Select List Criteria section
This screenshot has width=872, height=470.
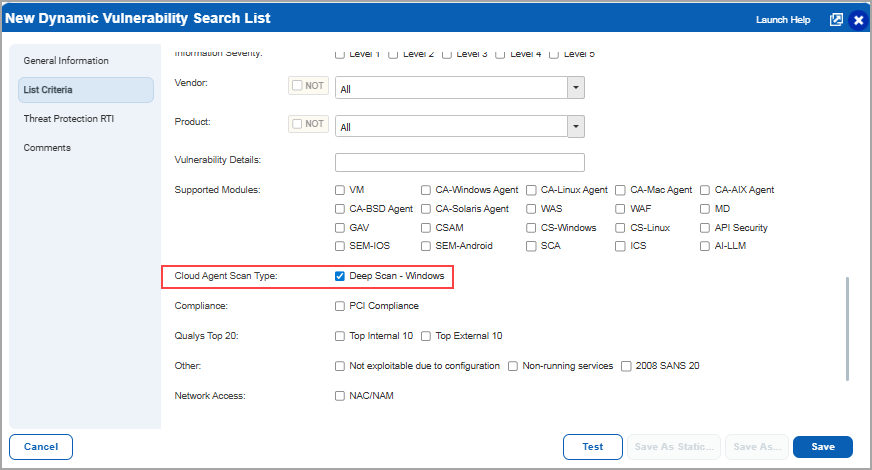pyautogui.click(x=86, y=90)
